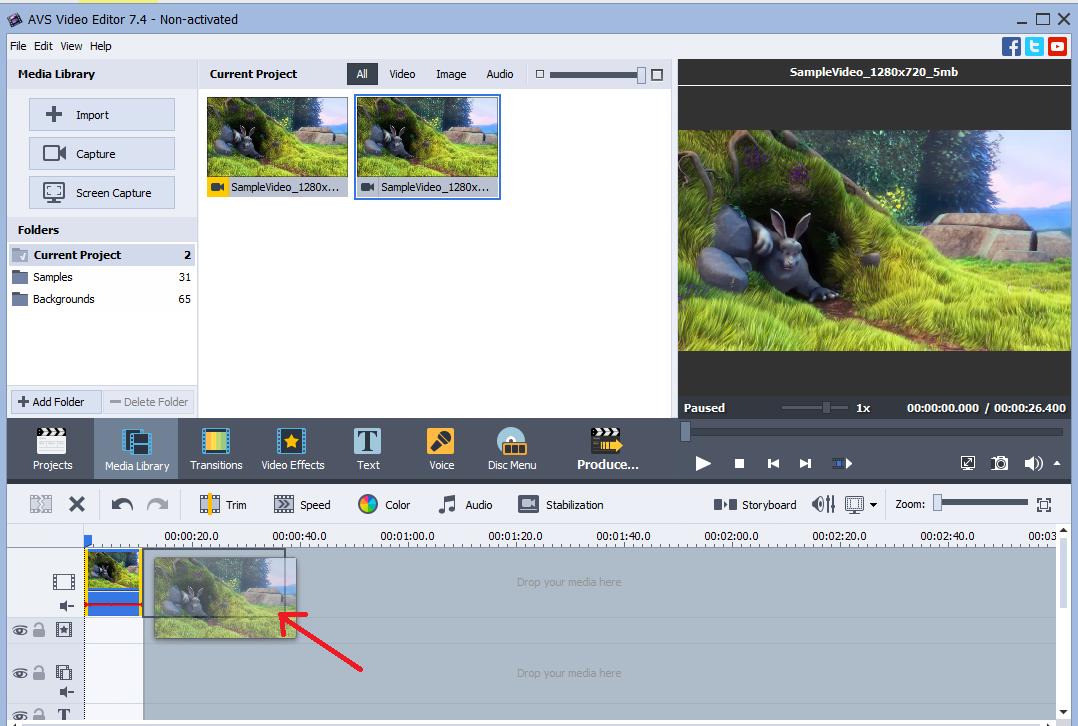
Task: Click the split clip icon in timeline toolbar
Action: click(x=41, y=505)
